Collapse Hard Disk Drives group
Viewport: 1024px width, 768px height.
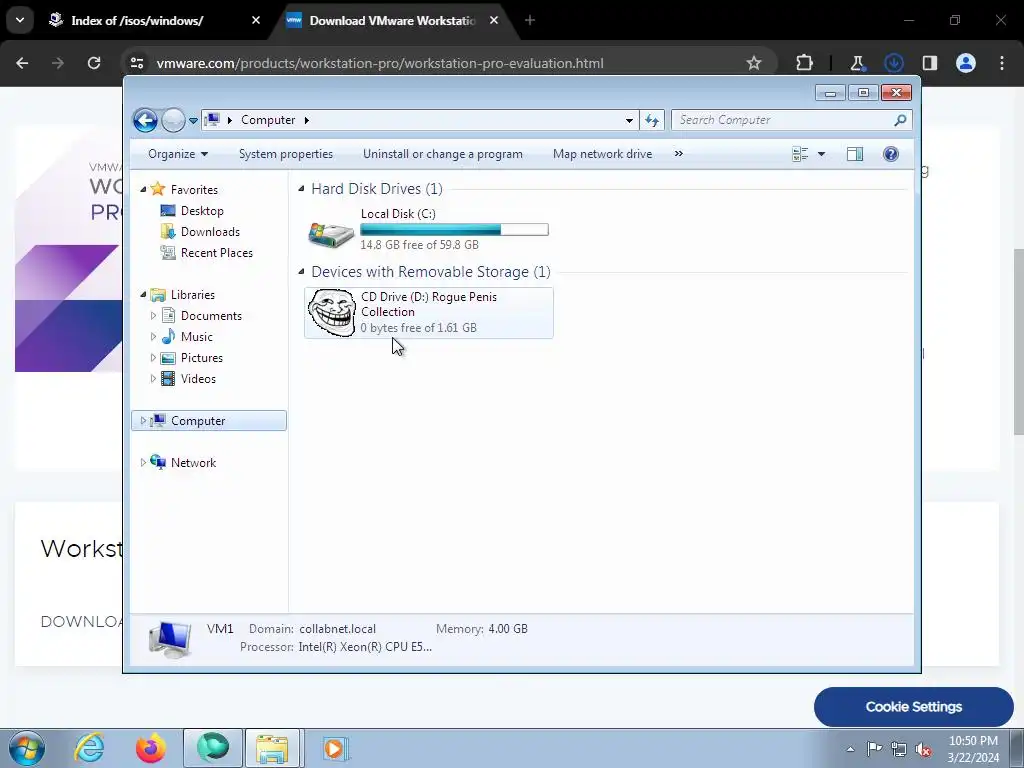pyautogui.click(x=301, y=189)
